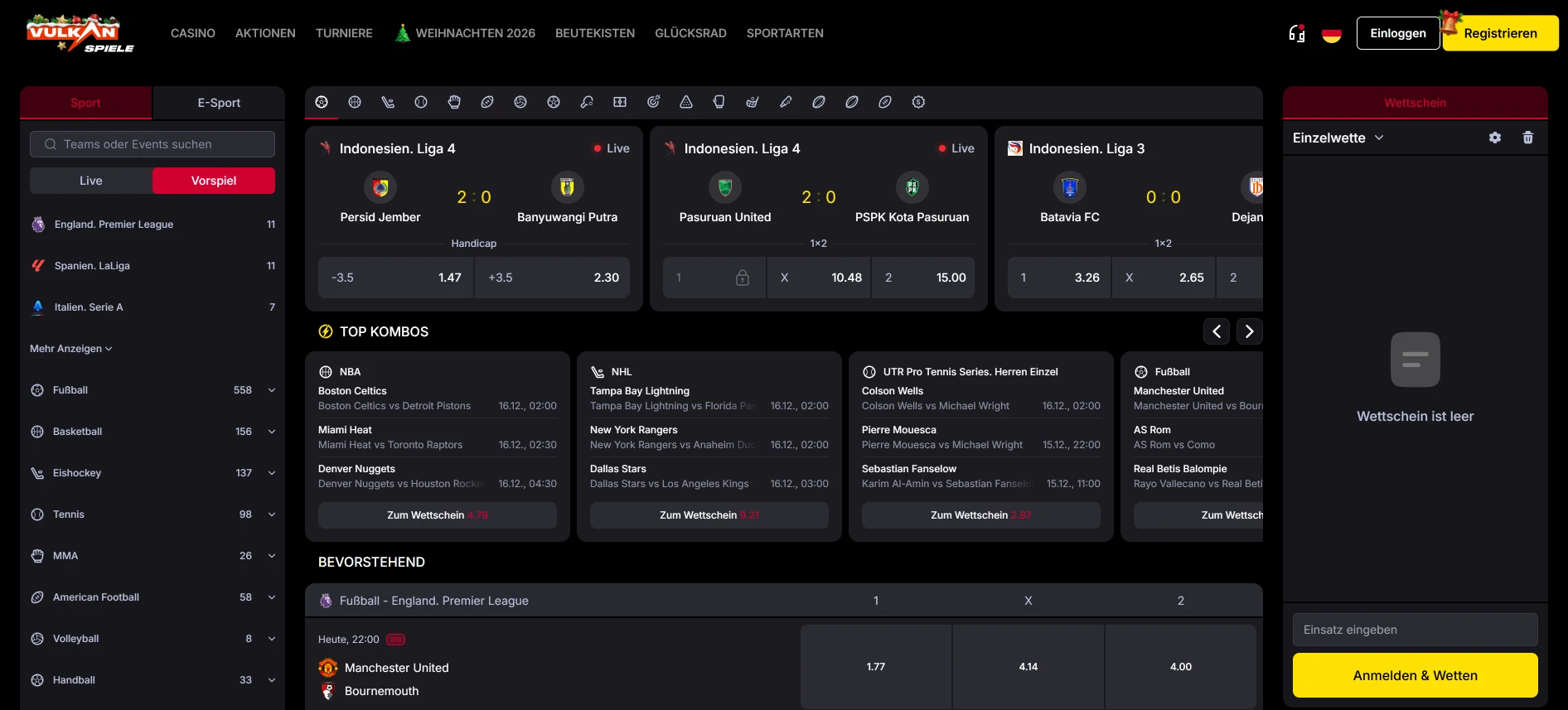Switch to the E-Sport tab

pos(219,103)
